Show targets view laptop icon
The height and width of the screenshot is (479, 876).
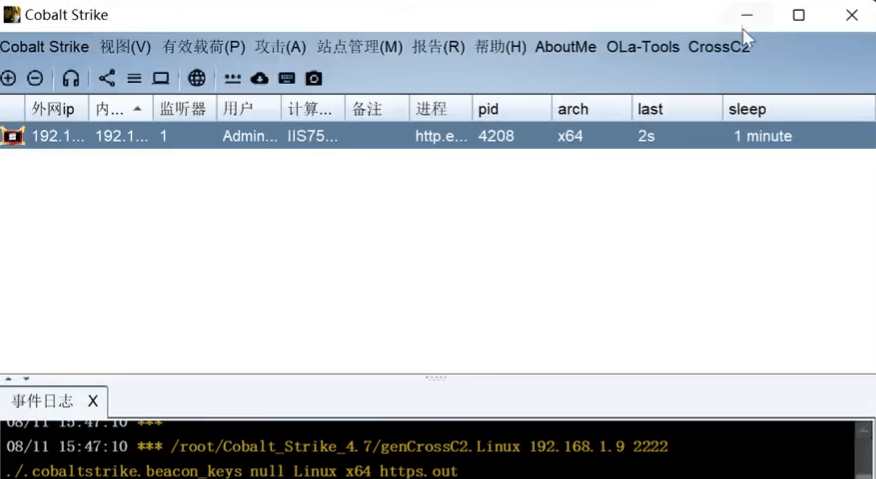(161, 78)
